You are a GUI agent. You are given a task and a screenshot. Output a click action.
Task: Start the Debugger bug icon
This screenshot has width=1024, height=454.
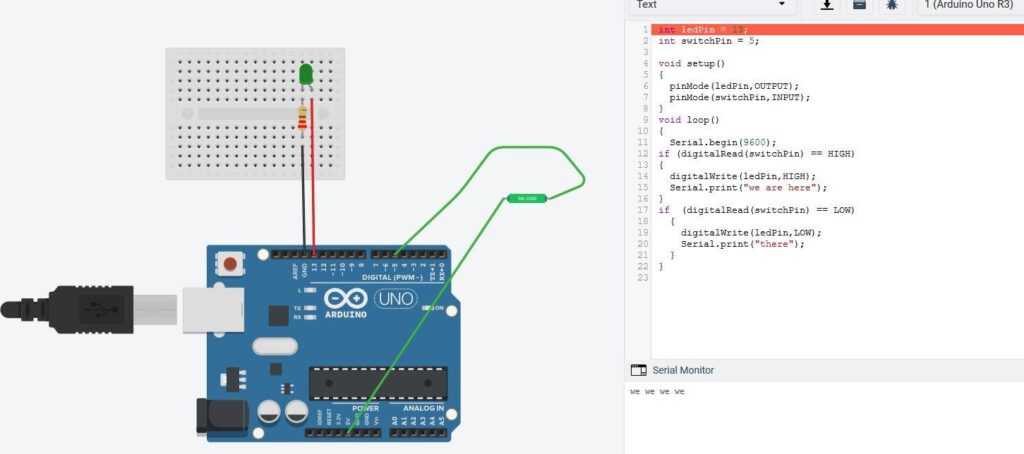(x=891, y=5)
